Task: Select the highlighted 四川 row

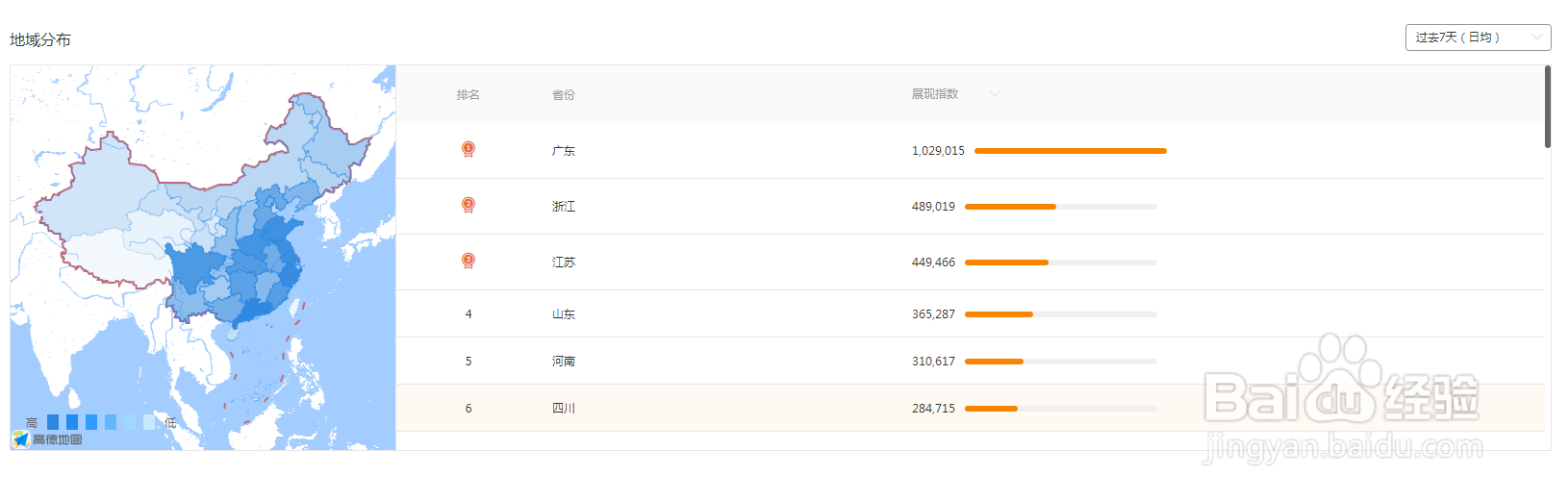Action: 970,409
